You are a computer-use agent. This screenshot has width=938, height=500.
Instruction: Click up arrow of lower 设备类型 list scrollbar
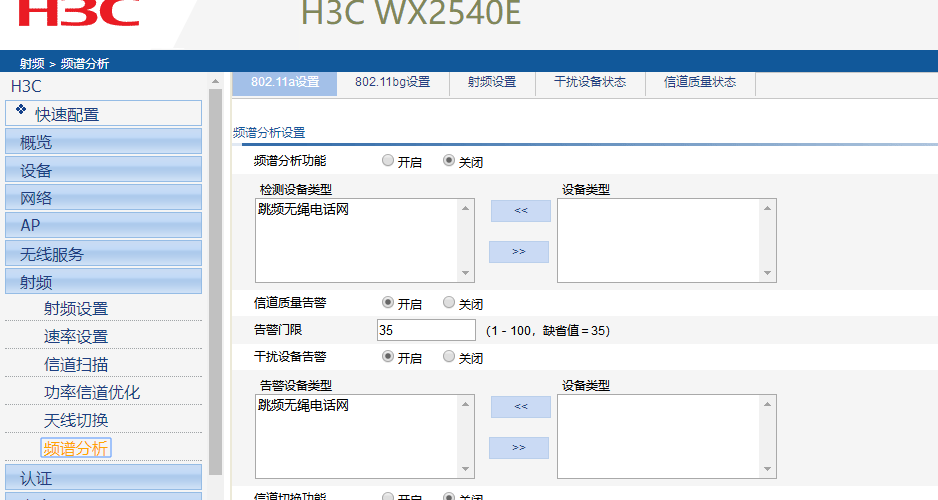point(768,404)
